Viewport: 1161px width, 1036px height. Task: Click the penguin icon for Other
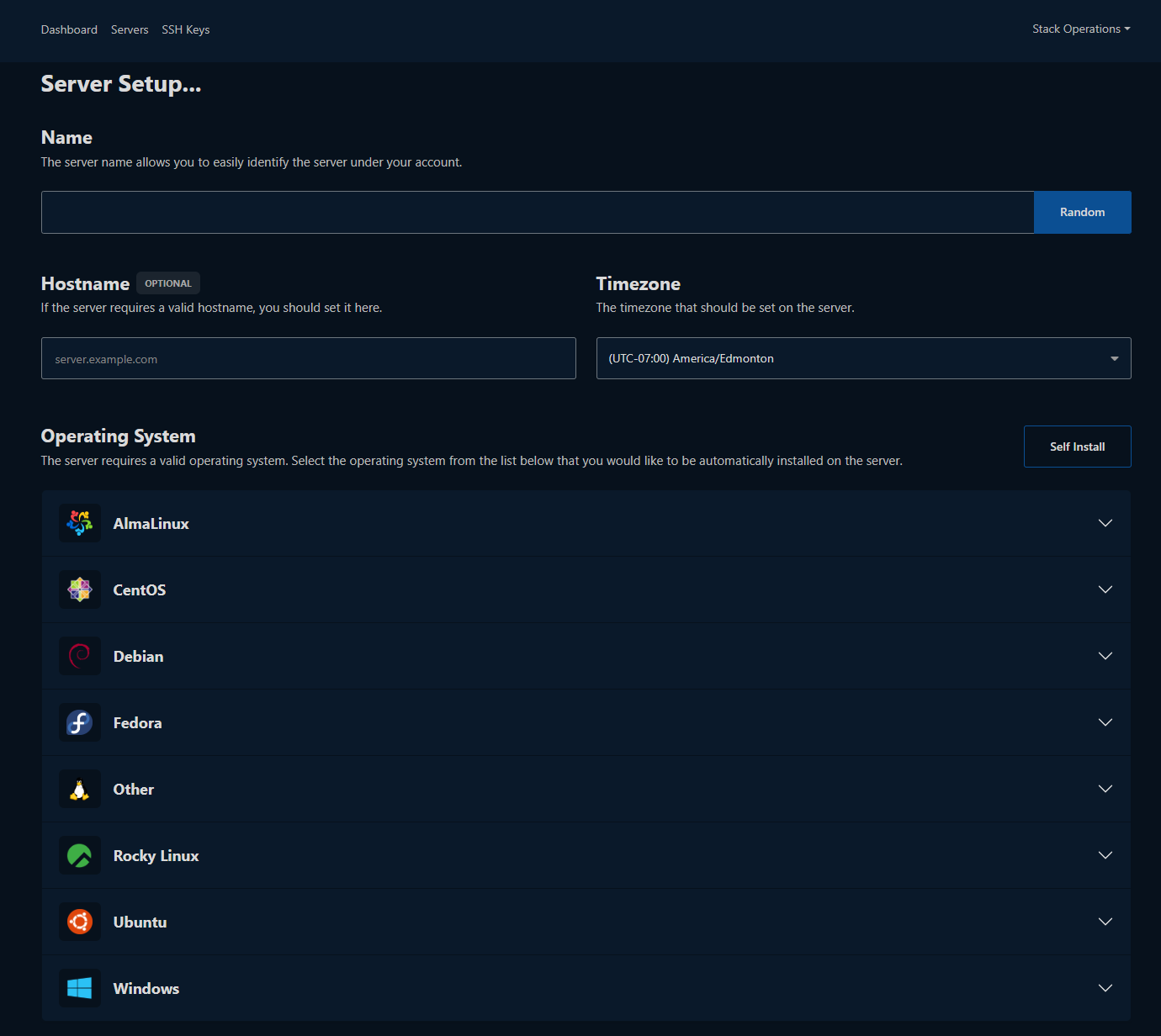(x=80, y=789)
